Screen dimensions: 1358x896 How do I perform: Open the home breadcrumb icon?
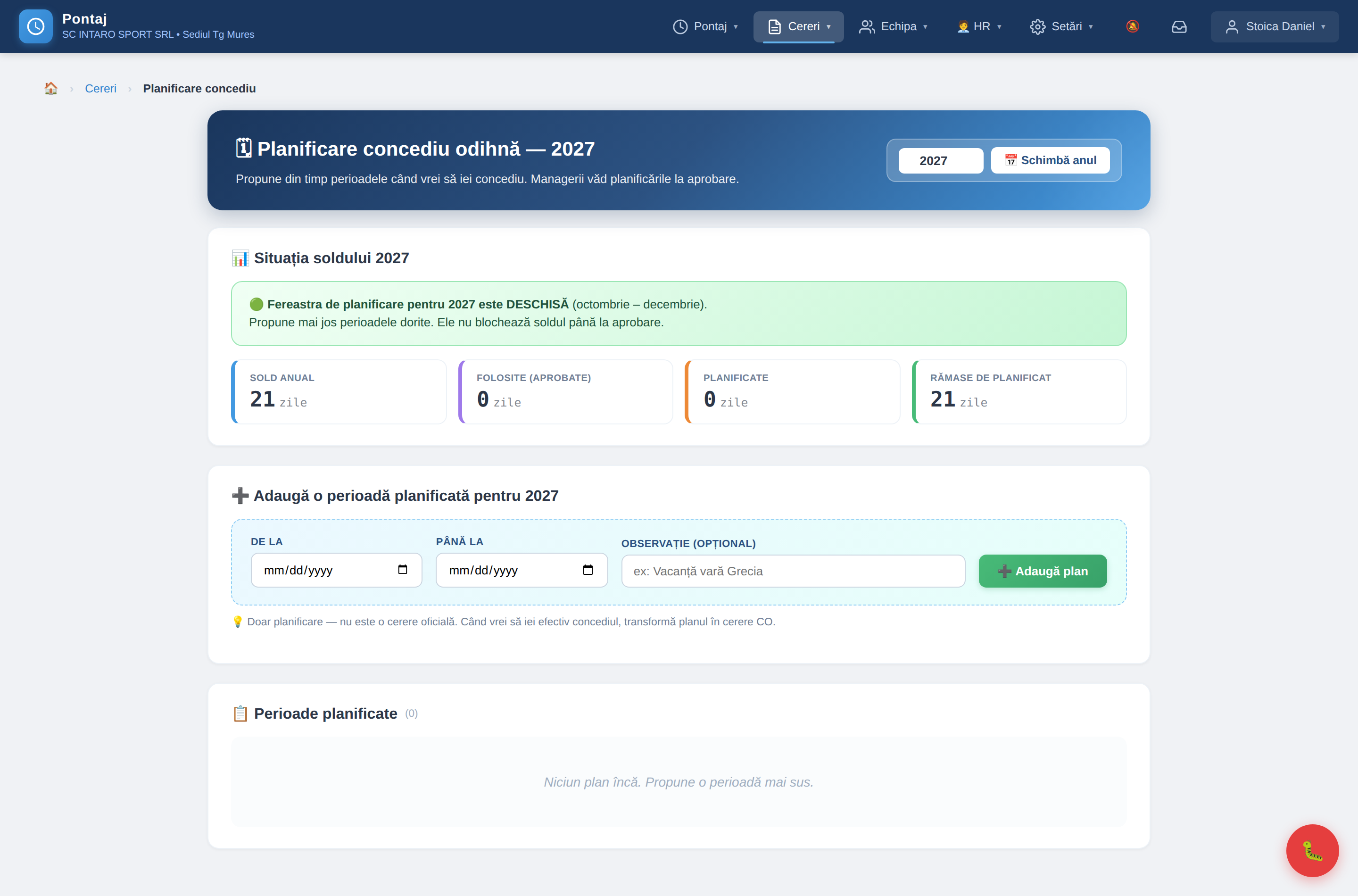tap(51, 89)
